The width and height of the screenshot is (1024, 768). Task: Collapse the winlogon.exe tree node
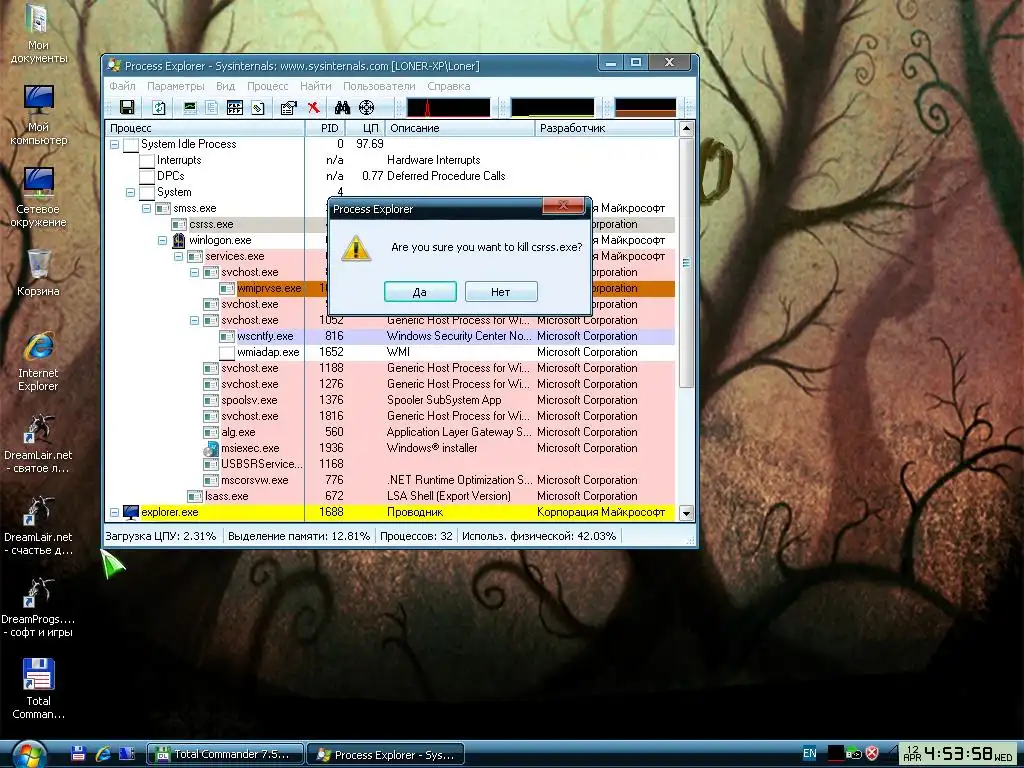click(x=162, y=240)
